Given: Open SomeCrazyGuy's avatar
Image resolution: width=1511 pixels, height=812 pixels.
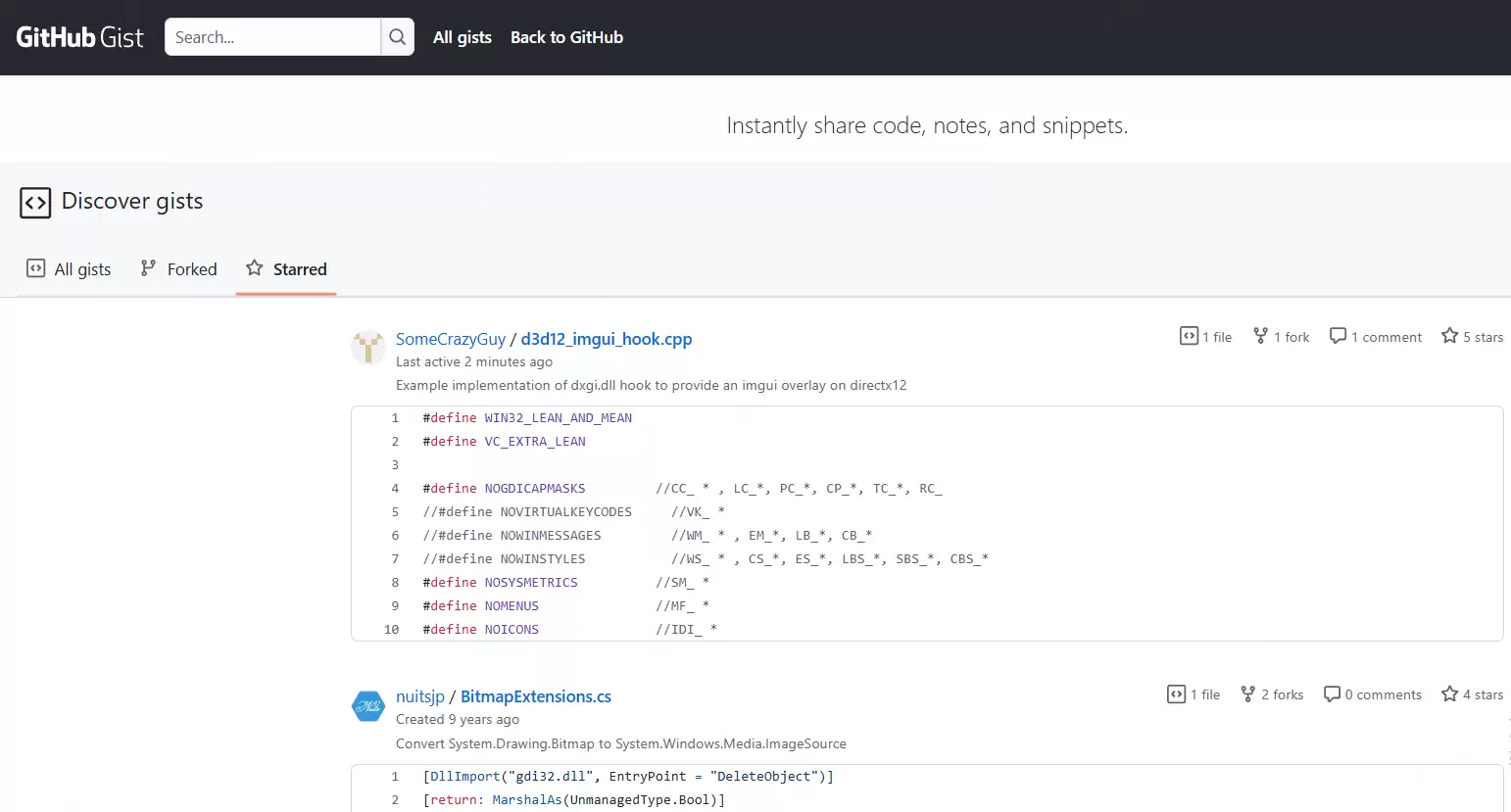Looking at the screenshot, I should [x=368, y=348].
